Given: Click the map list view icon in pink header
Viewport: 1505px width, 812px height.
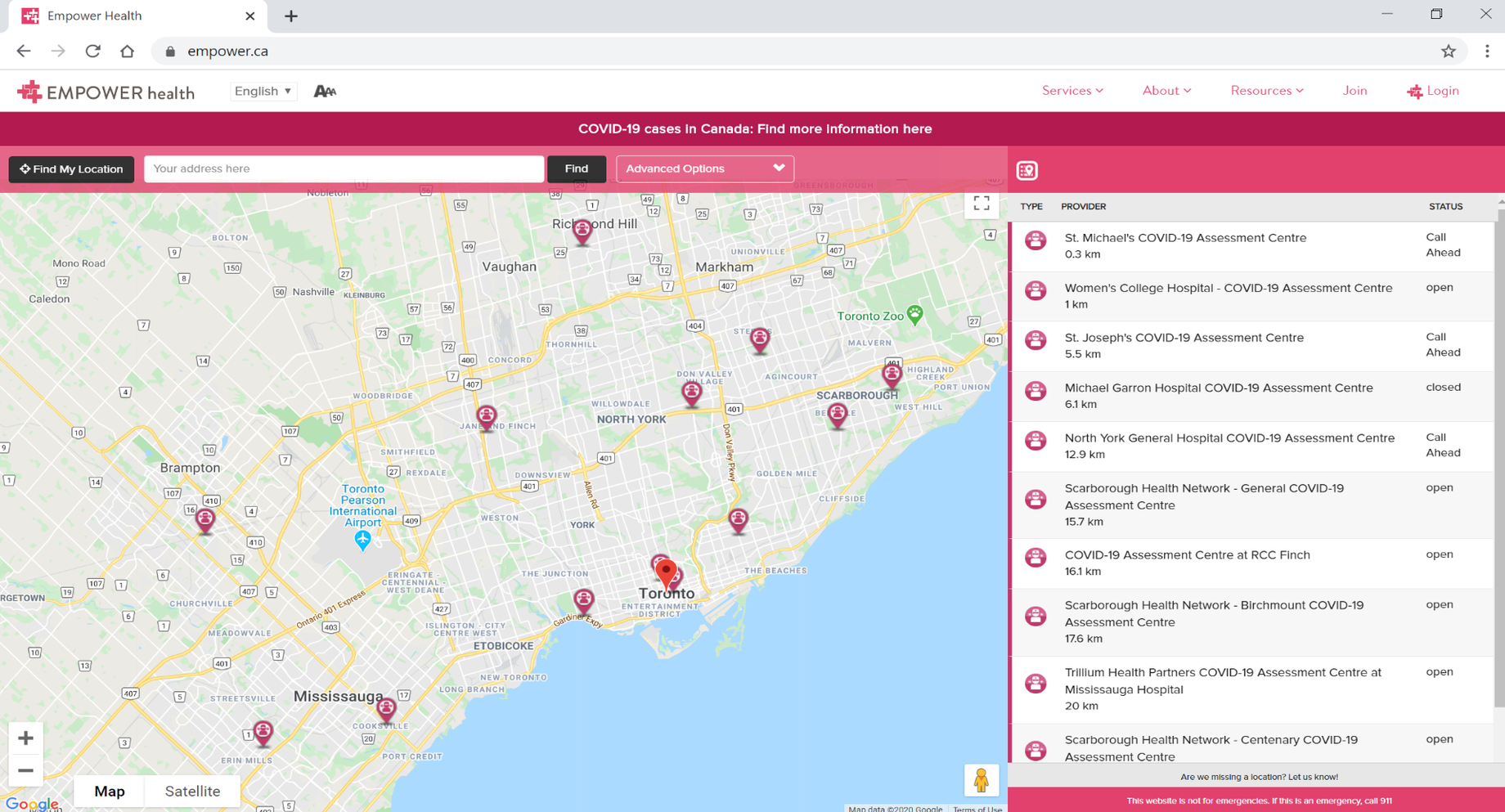Looking at the screenshot, I should click(1027, 170).
